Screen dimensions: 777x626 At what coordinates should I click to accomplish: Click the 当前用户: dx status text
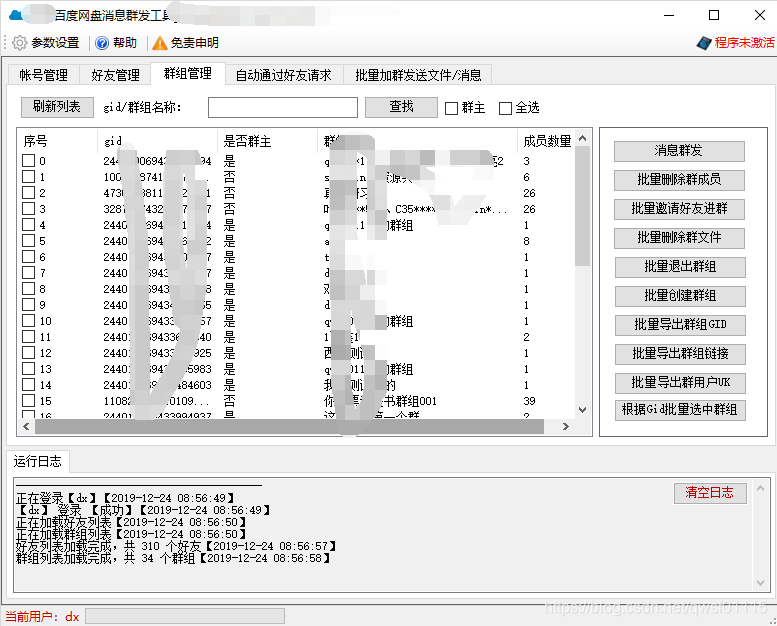tap(42, 617)
